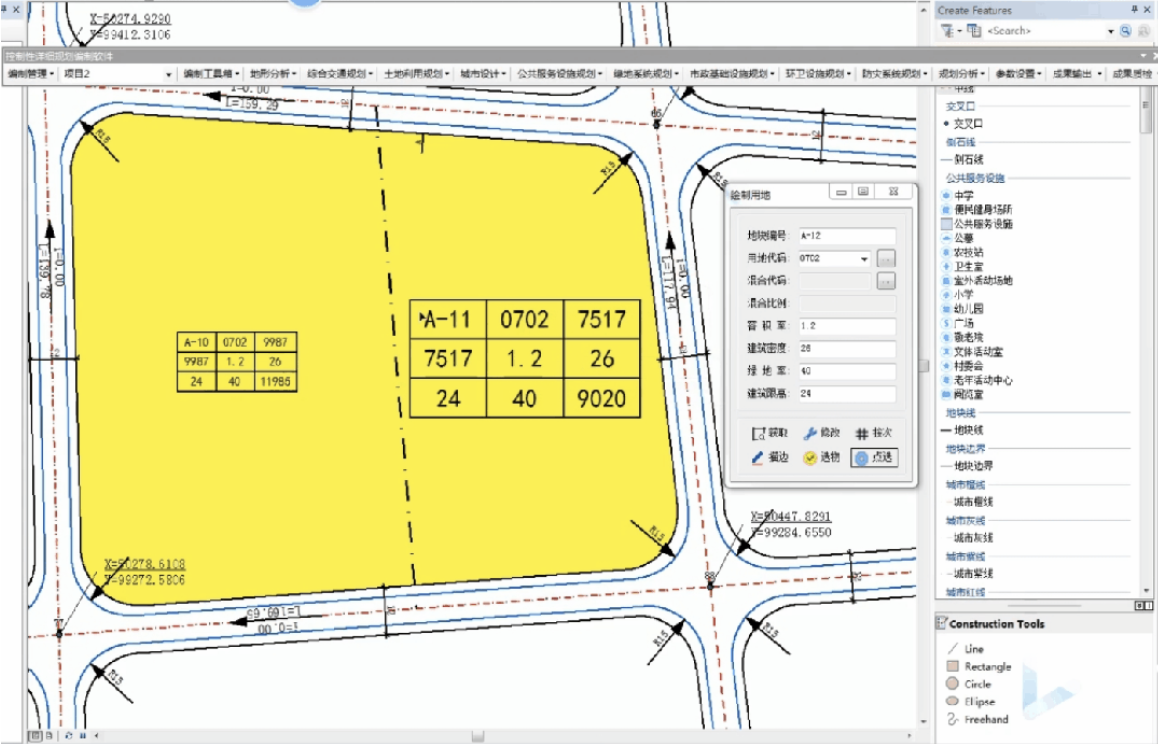Click the 选物 button with checkmark icon
This screenshot has width=1158, height=744.
tap(821, 457)
